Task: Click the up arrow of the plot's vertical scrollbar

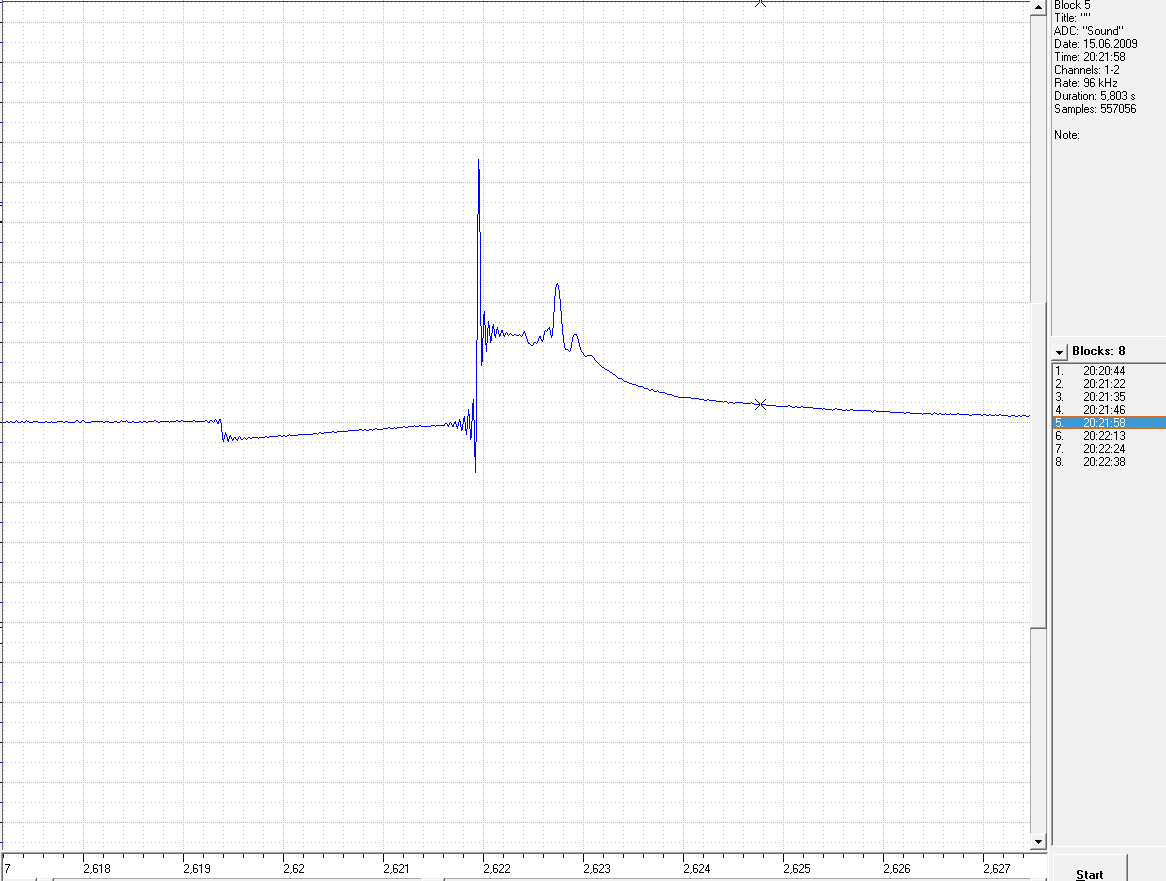Action: pos(1038,7)
